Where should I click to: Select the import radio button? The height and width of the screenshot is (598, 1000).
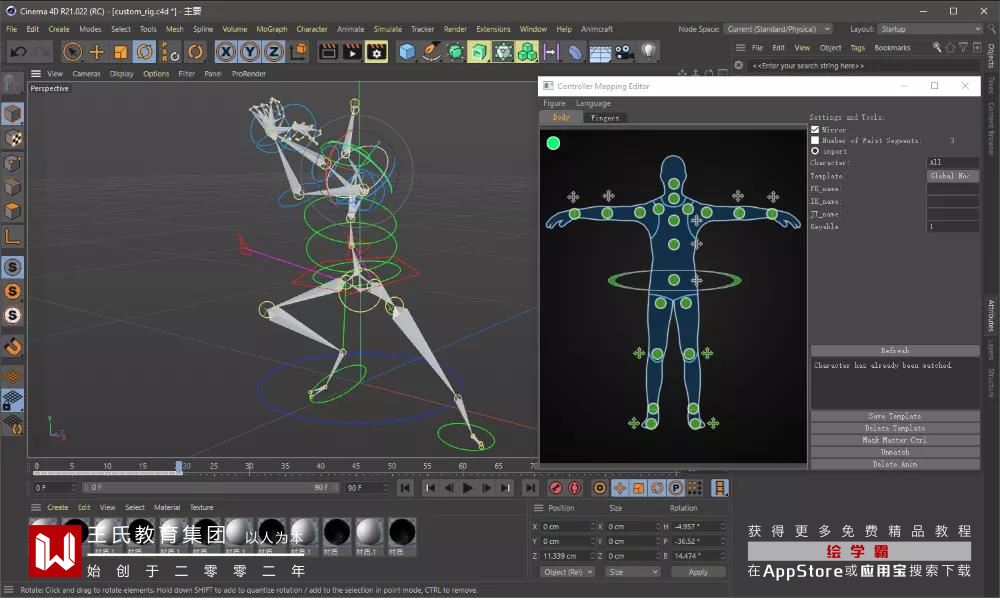point(815,151)
